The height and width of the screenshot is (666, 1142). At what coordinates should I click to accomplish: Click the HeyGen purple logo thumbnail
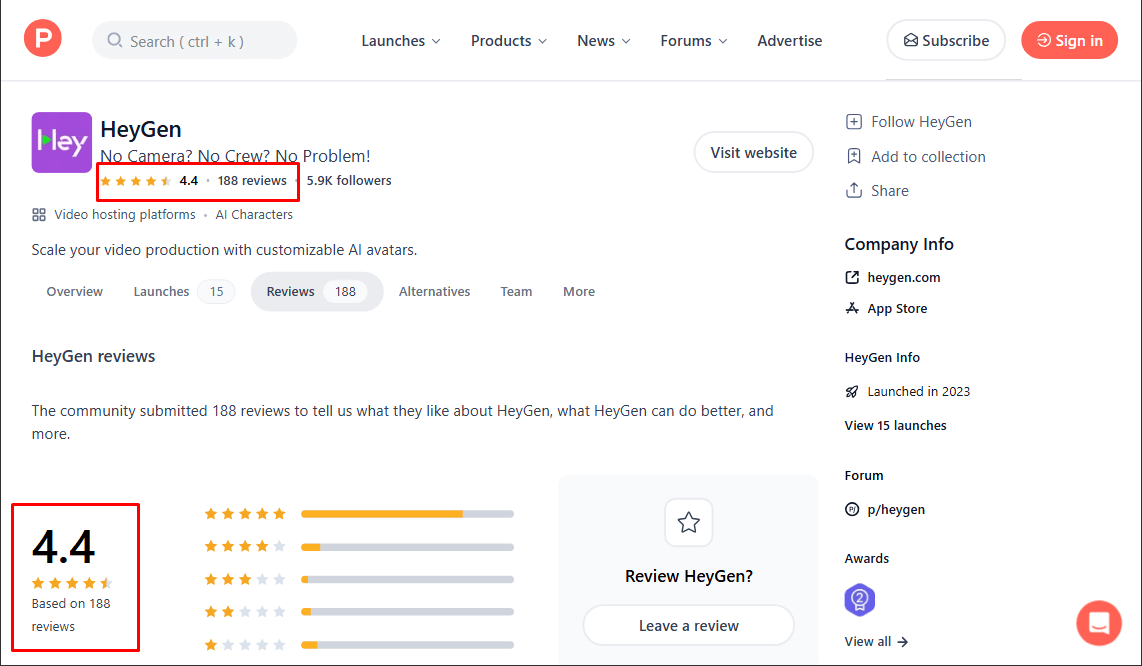tap(62, 142)
